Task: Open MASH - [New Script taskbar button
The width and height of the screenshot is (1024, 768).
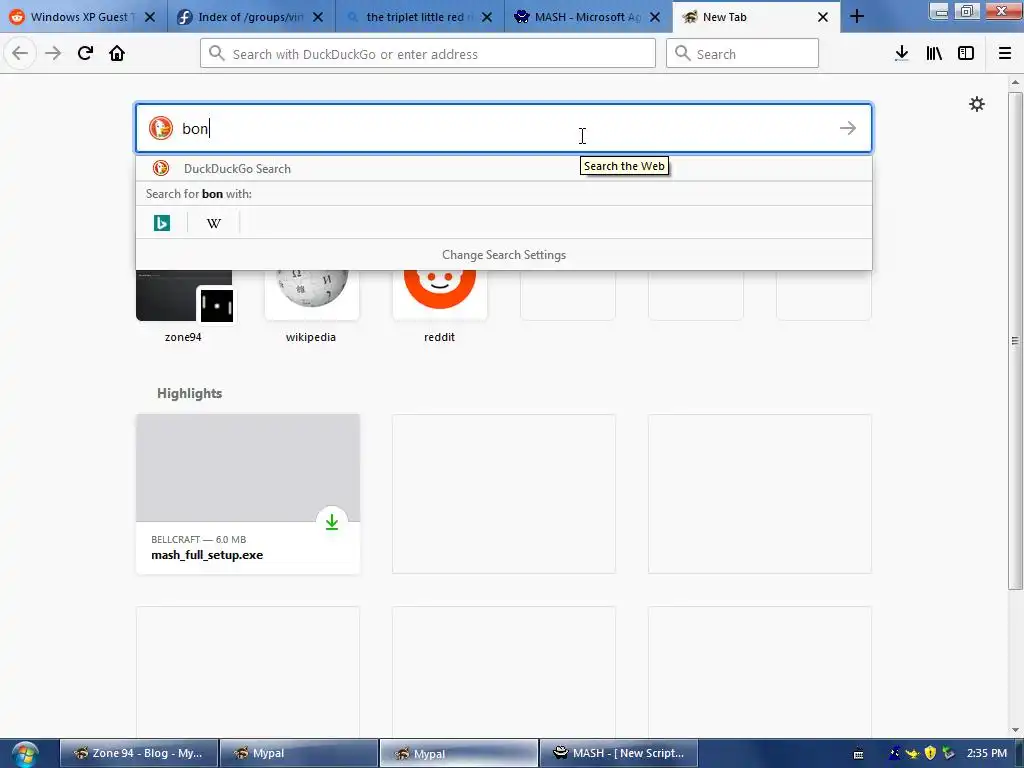Action: coord(618,754)
